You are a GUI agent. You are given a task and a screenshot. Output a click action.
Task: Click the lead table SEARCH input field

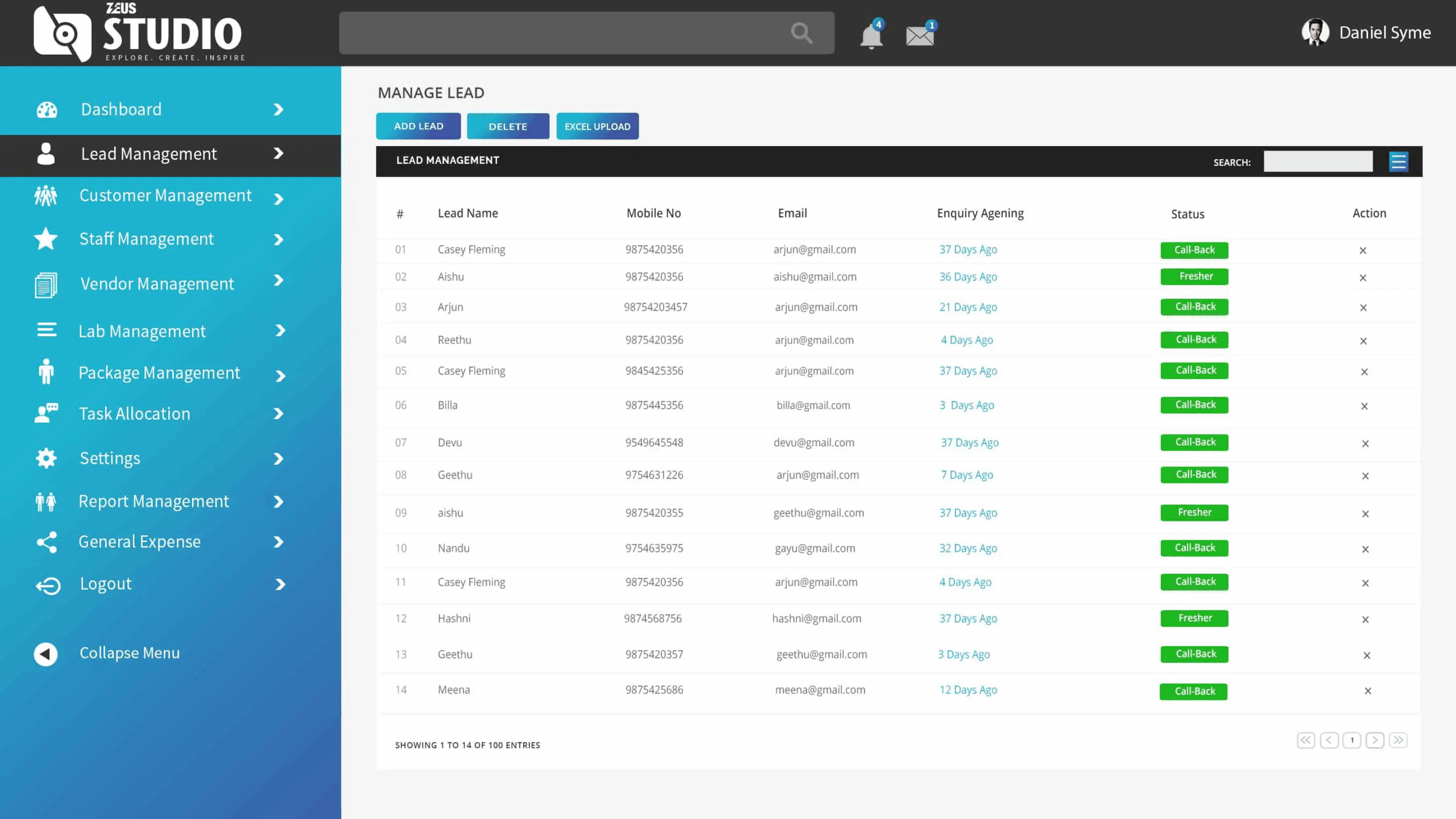point(1318,162)
